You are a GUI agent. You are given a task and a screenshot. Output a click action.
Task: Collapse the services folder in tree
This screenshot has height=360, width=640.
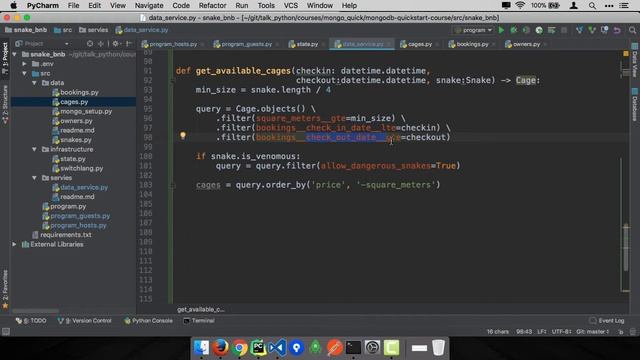pos(34,178)
